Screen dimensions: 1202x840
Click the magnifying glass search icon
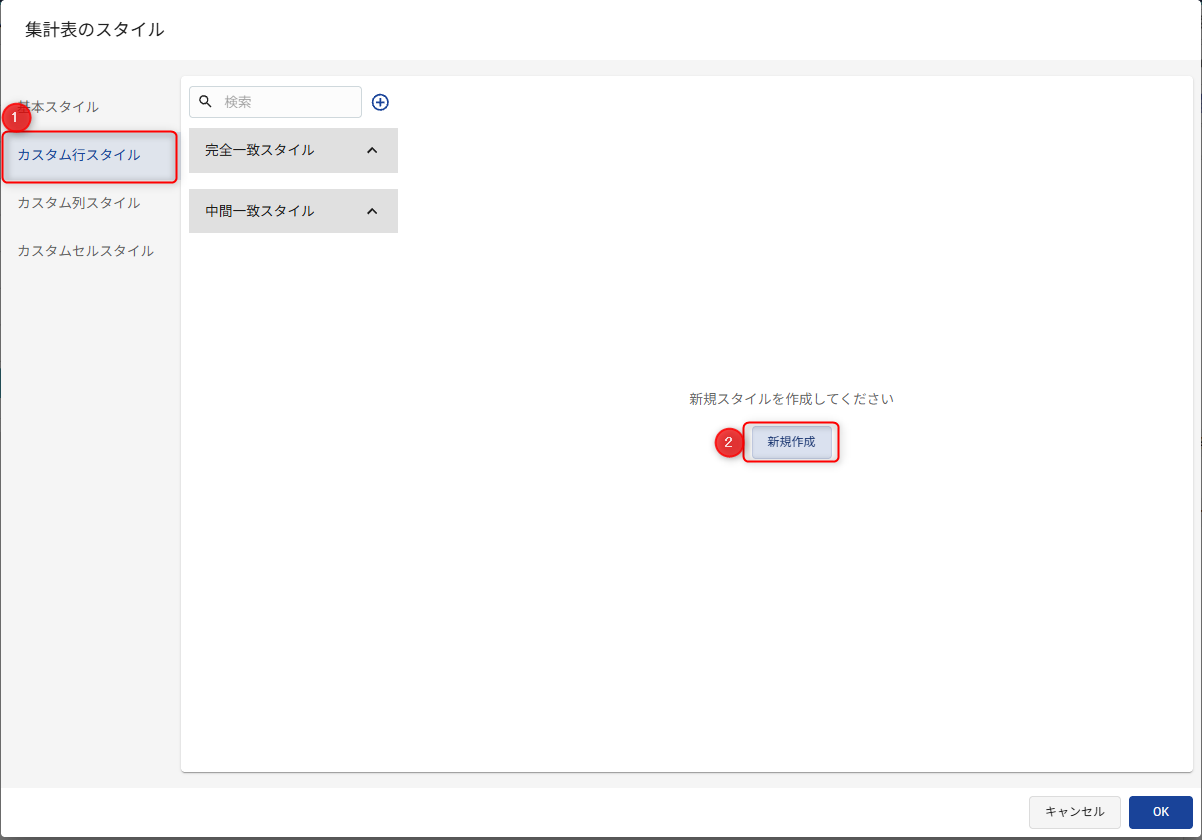click(206, 101)
